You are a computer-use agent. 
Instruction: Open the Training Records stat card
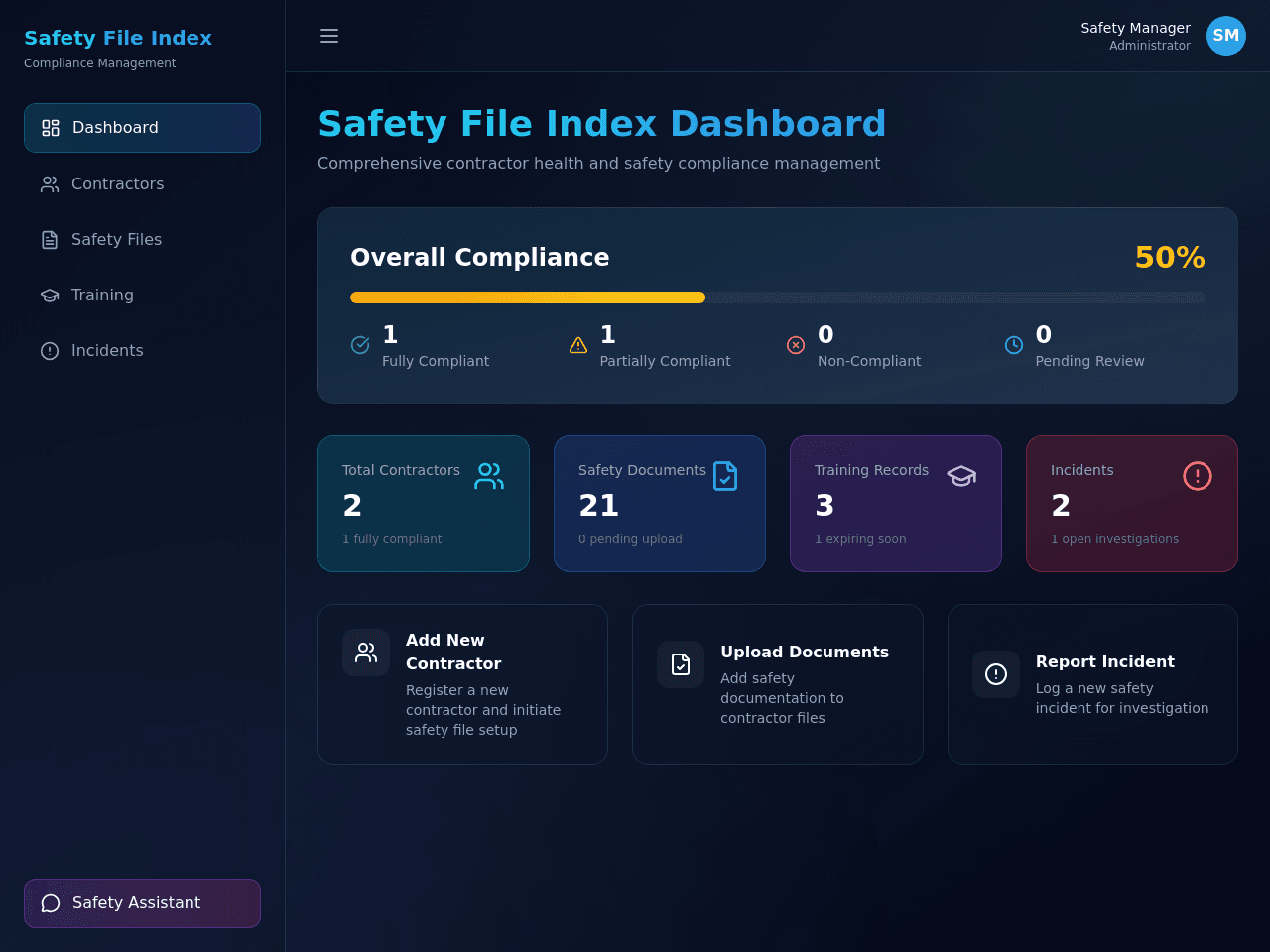point(896,504)
